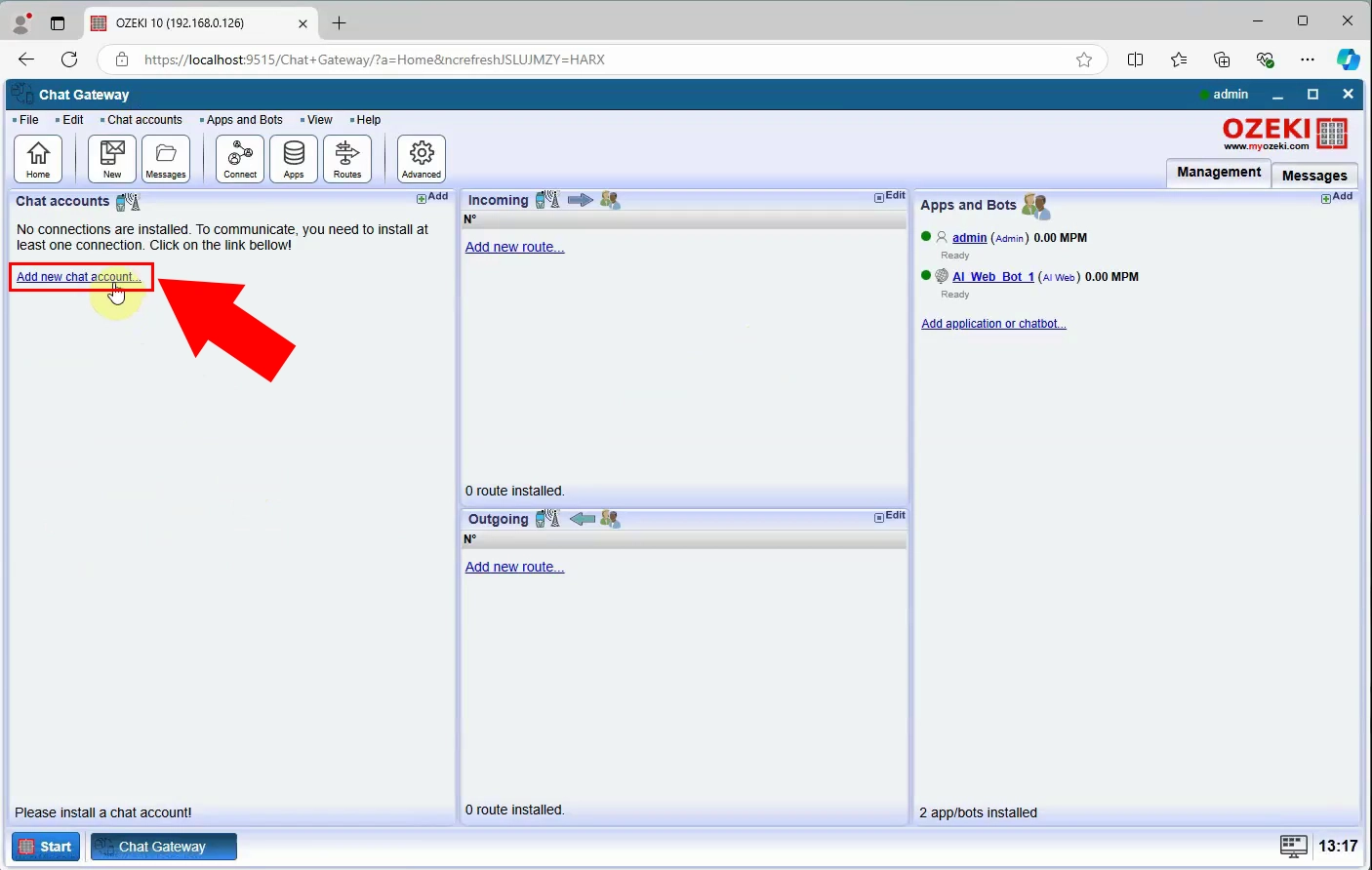Click the keyboard icon in the taskbar tray
1372x870 pixels.
(1294, 846)
